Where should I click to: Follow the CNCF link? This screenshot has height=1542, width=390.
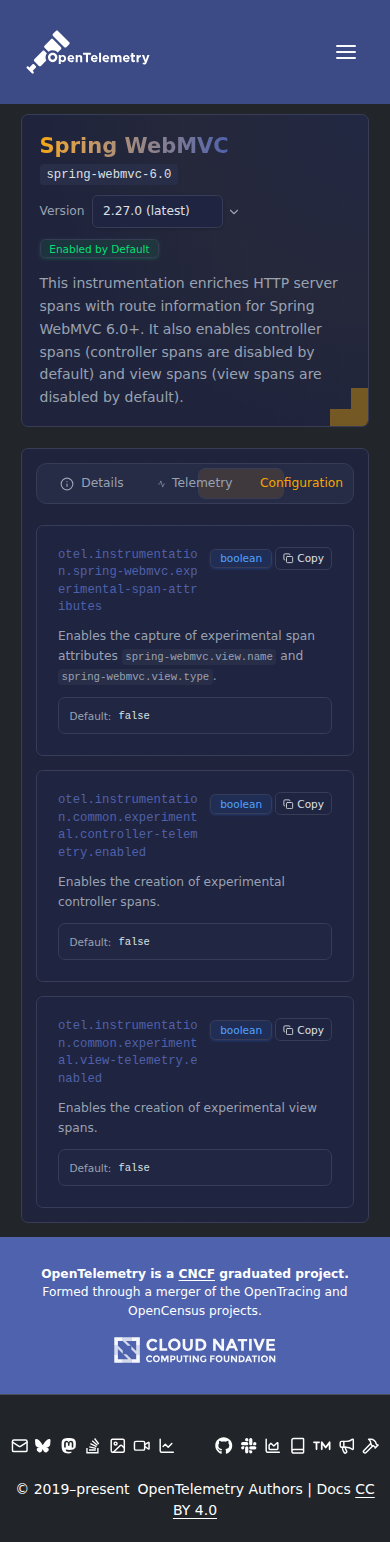click(197, 1274)
